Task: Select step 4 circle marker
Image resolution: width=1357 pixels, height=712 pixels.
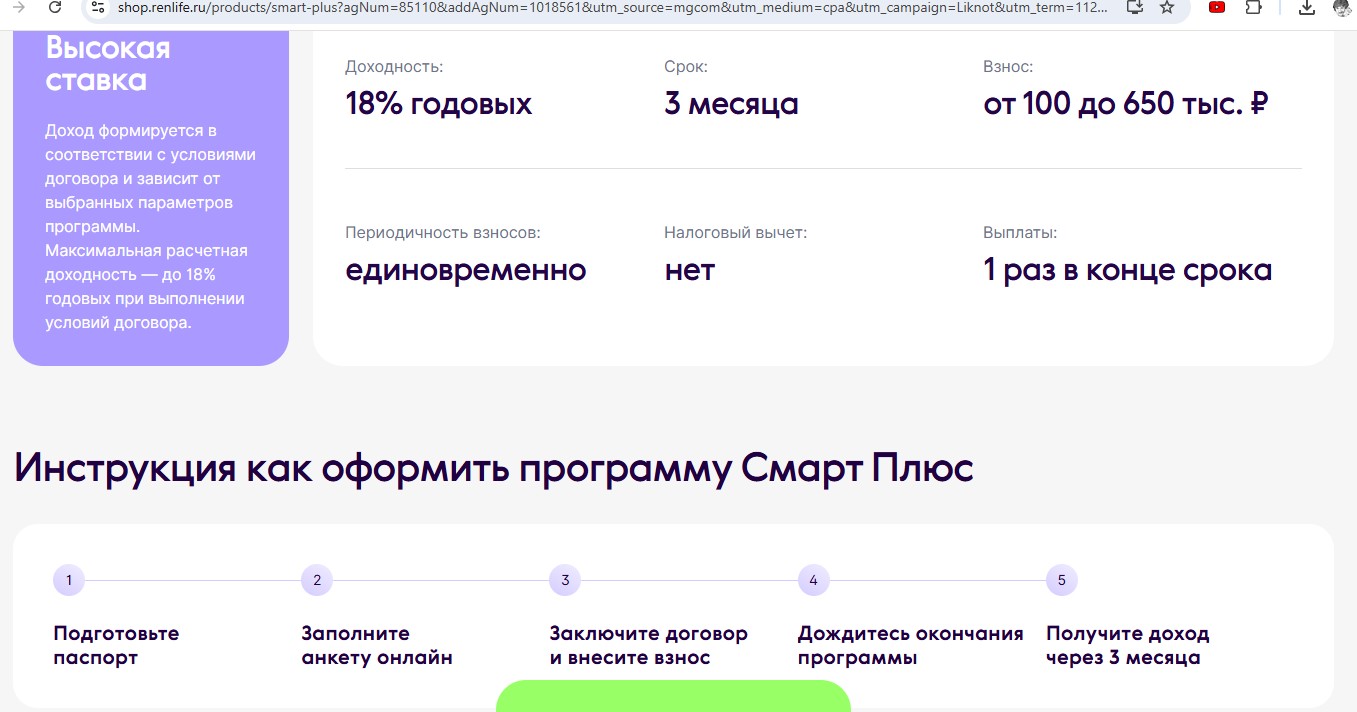Action: [813, 580]
